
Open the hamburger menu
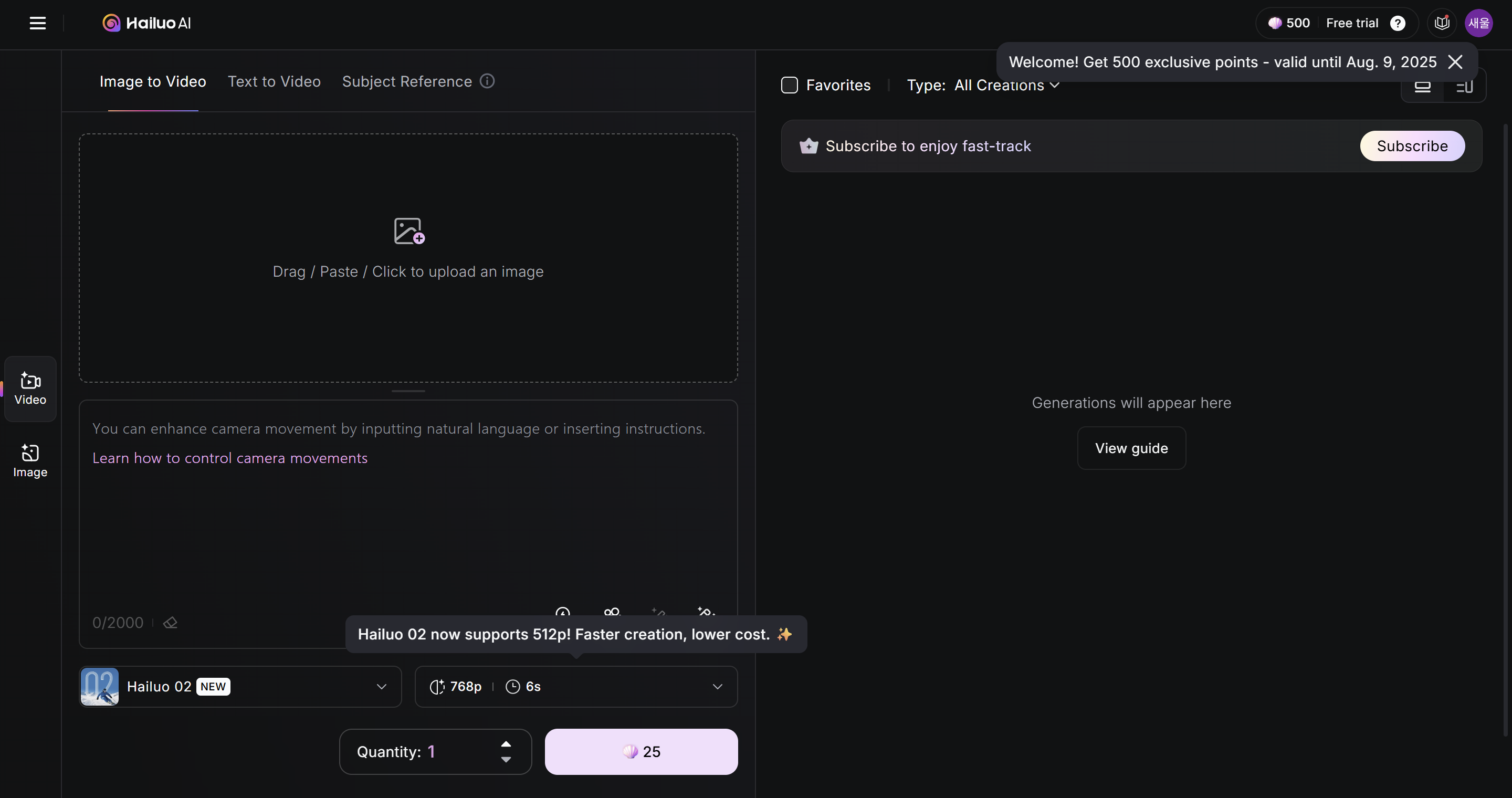click(38, 24)
